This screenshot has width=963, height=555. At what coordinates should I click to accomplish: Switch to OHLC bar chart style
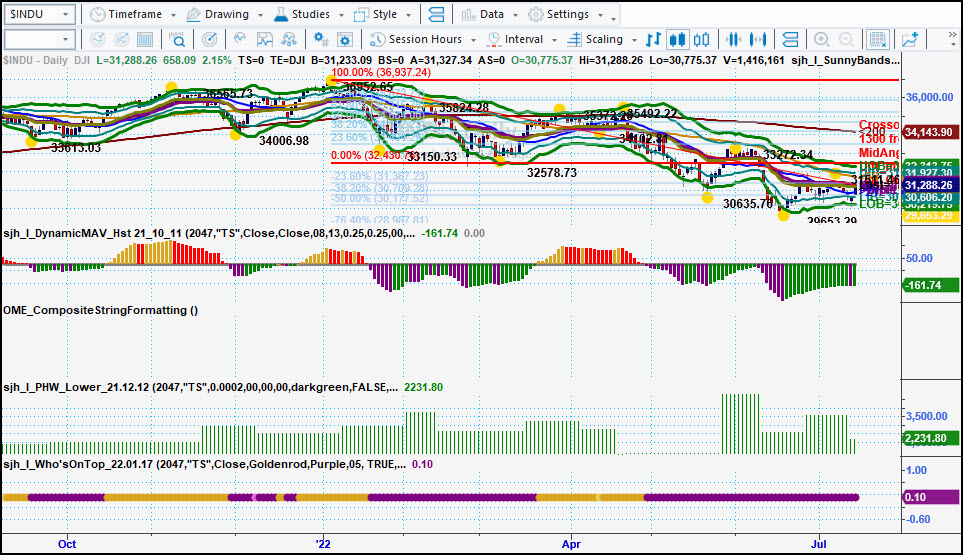tap(653, 39)
